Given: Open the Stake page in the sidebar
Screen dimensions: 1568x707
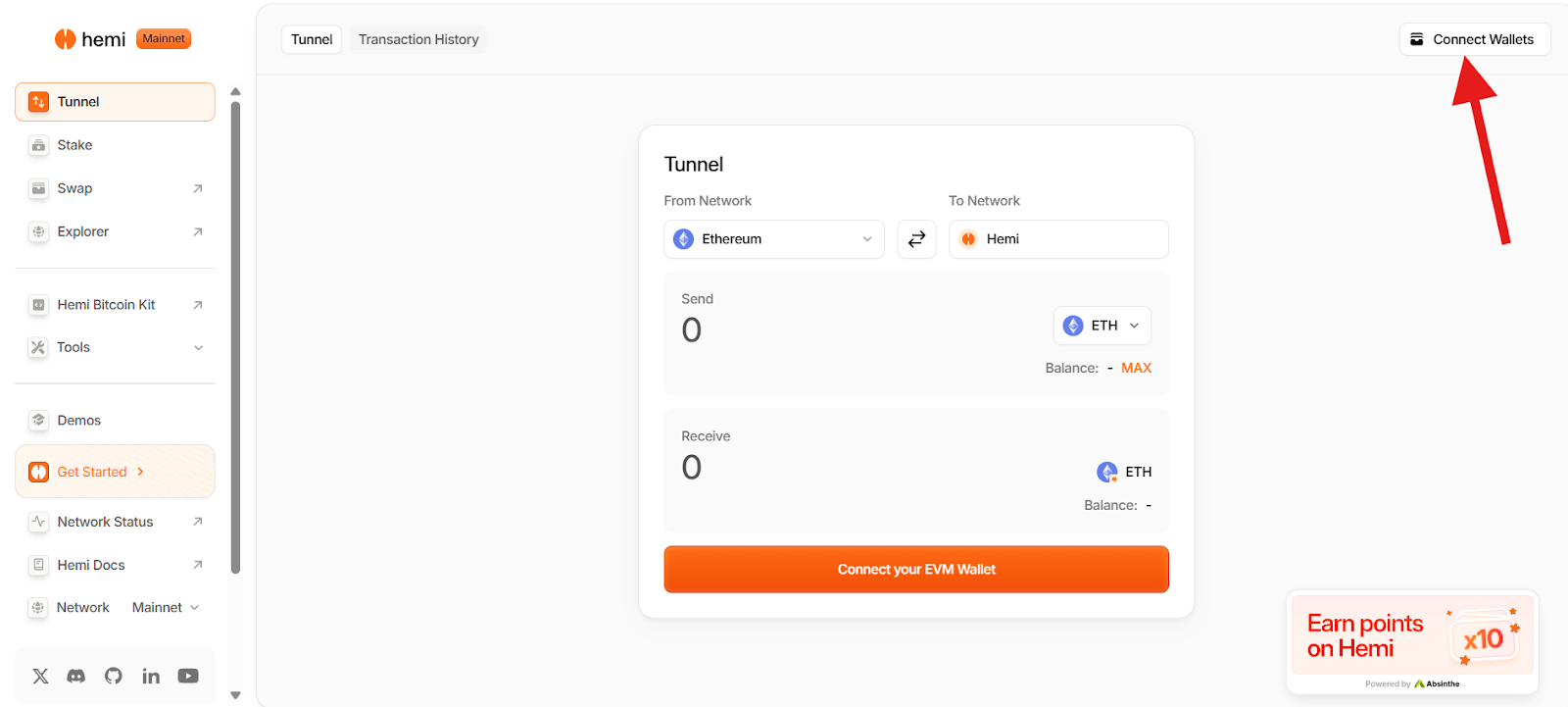Looking at the screenshot, I should [x=115, y=145].
